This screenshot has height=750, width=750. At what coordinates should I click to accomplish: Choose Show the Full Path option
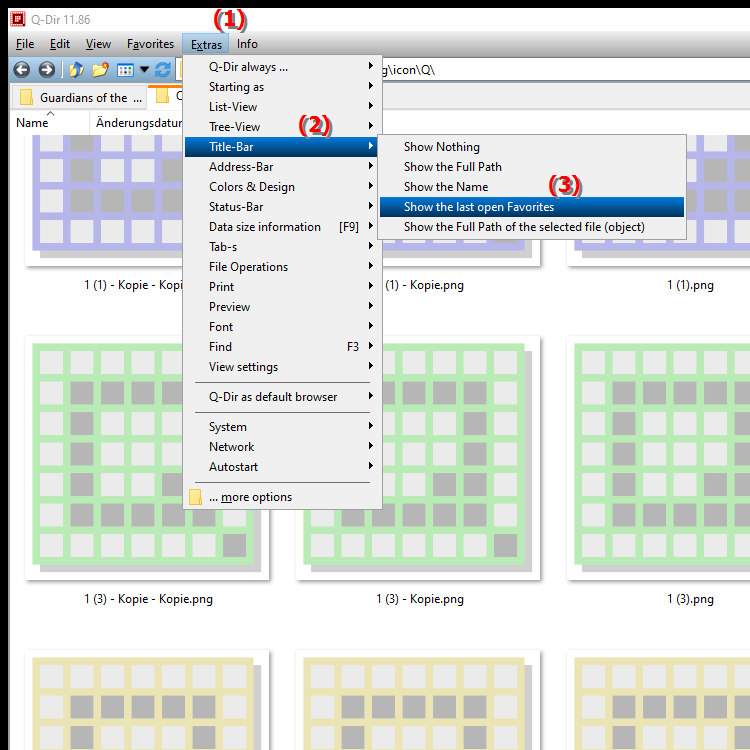click(532, 167)
